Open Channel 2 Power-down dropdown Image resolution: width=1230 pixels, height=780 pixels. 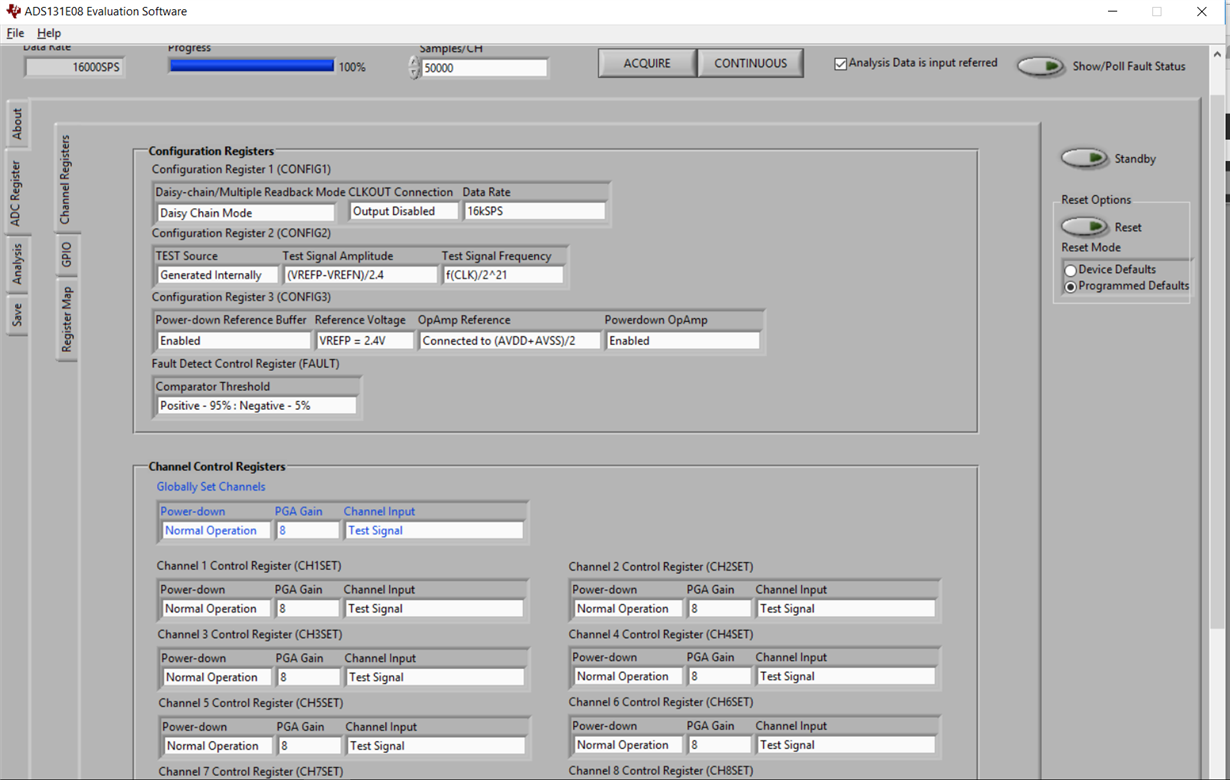click(x=628, y=609)
